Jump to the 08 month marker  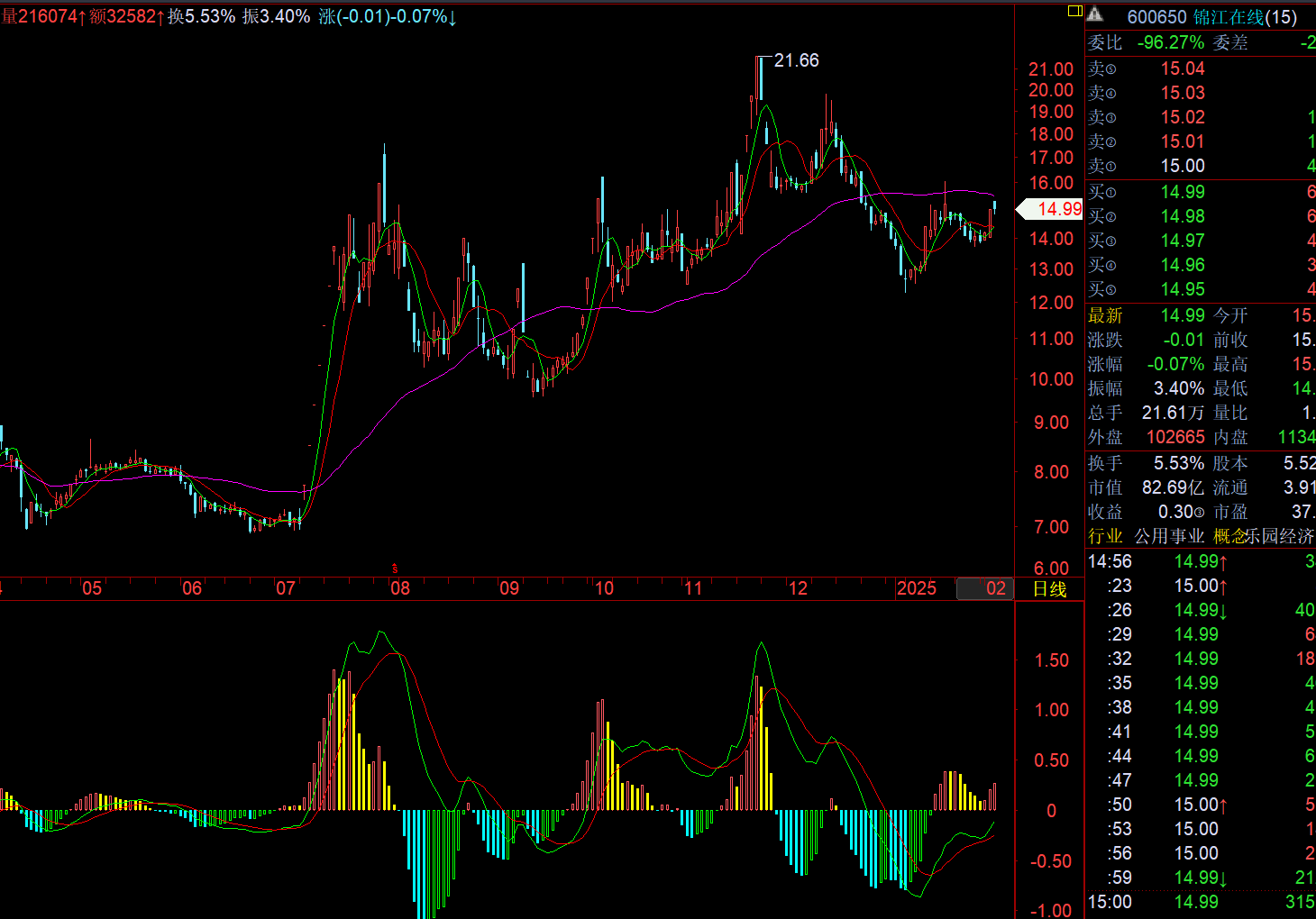coord(400,588)
